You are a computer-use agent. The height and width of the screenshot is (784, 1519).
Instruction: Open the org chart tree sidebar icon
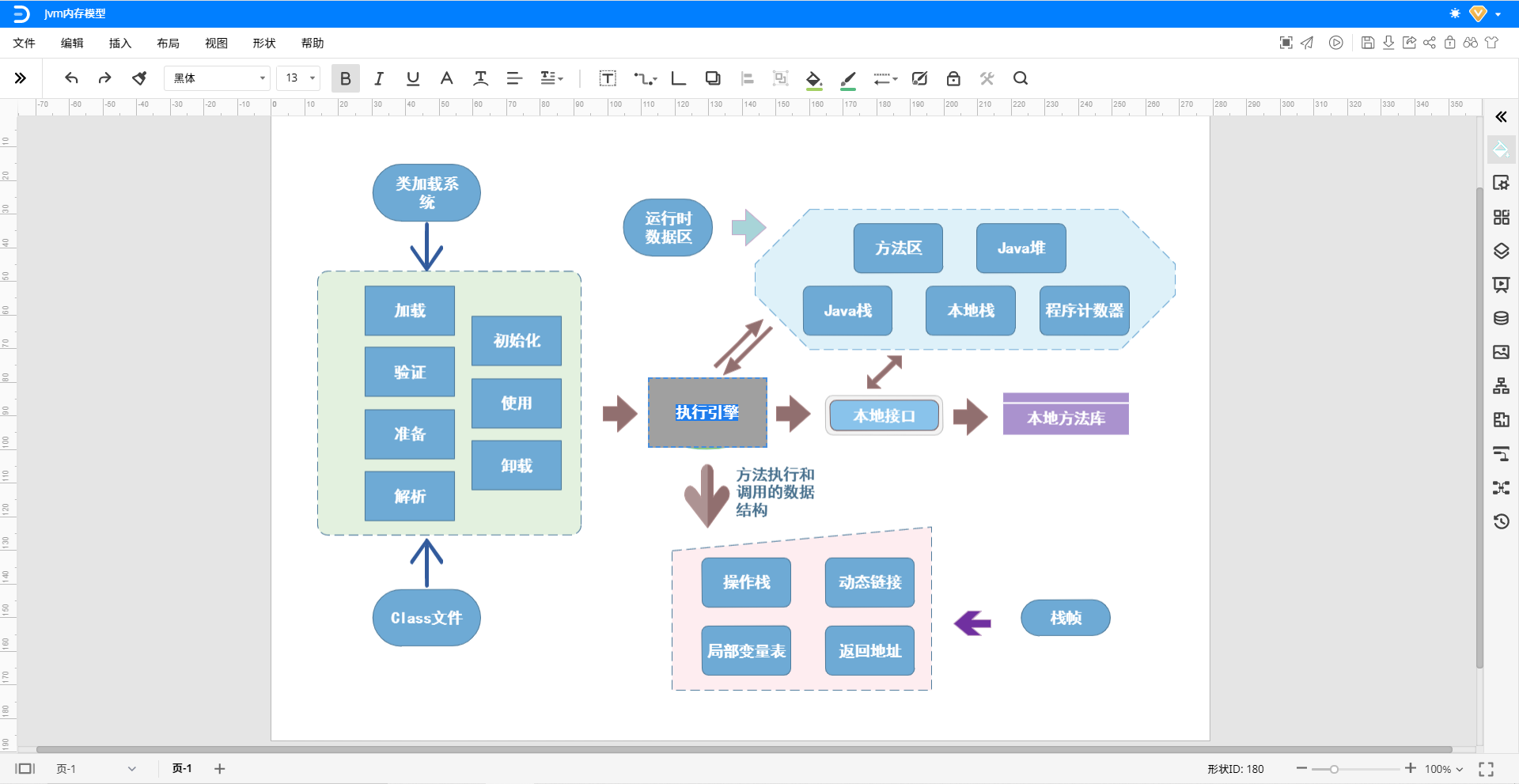(1501, 386)
